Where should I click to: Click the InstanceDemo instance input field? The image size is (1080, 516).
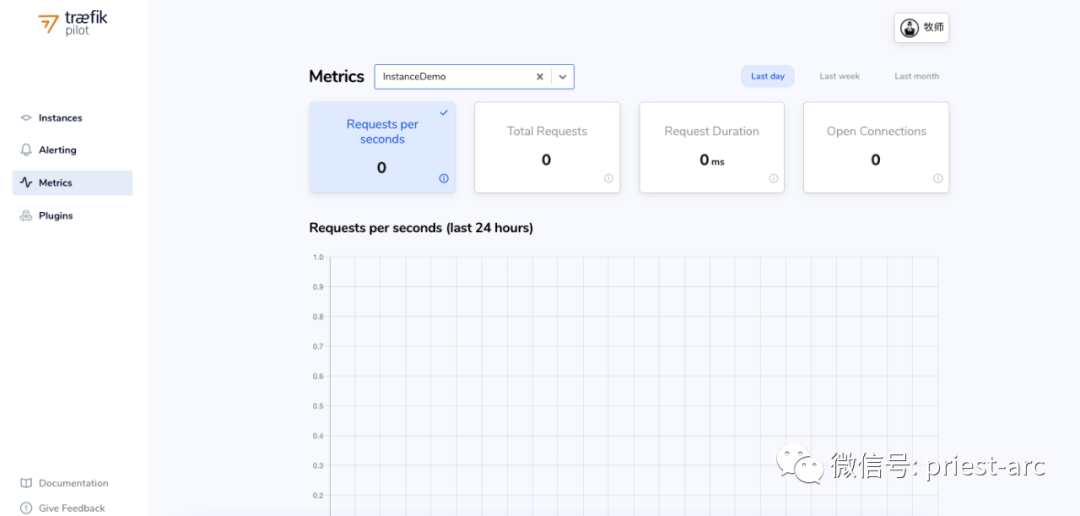(450, 77)
